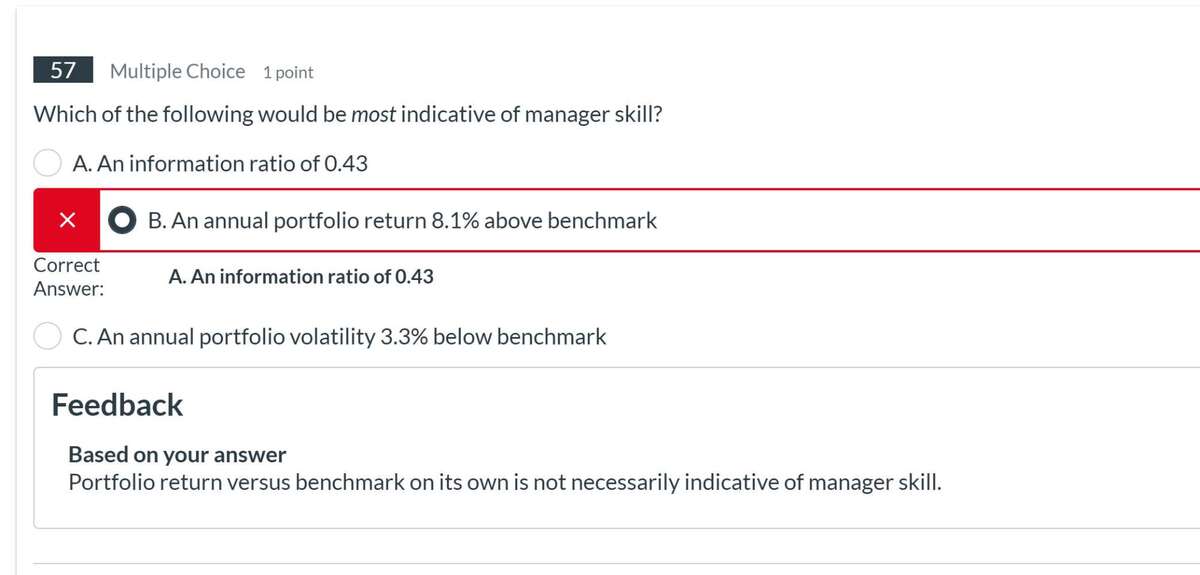Viewport: 1200px width, 575px height.
Task: Click the Feedback heading
Action: click(x=117, y=405)
